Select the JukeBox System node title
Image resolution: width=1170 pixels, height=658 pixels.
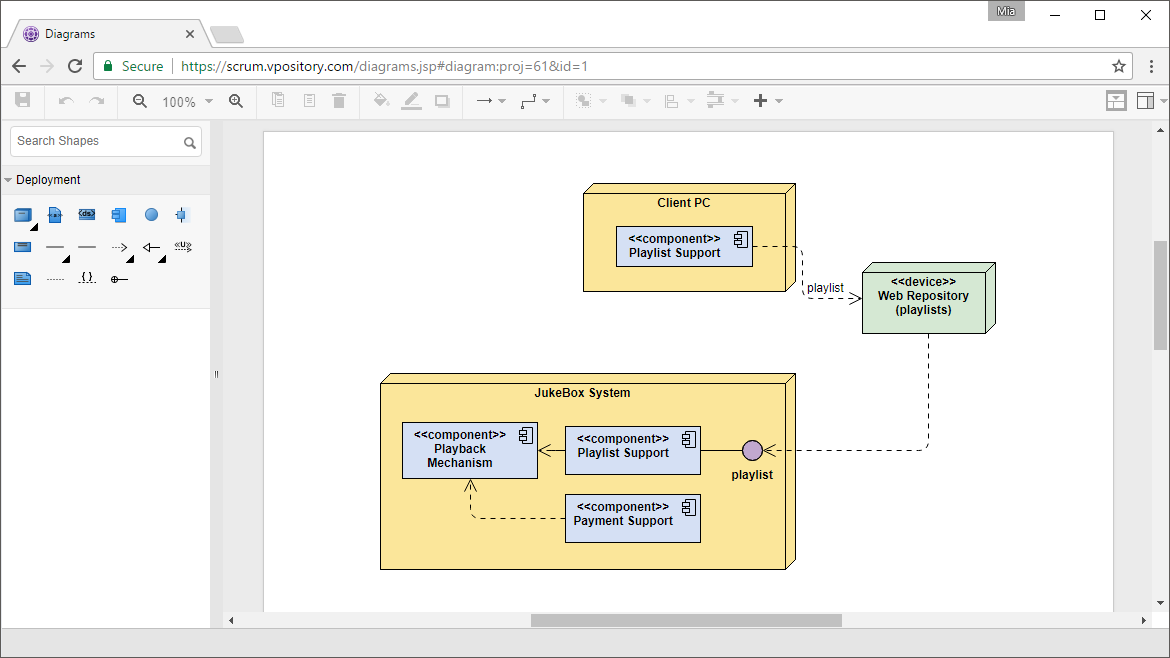click(582, 393)
